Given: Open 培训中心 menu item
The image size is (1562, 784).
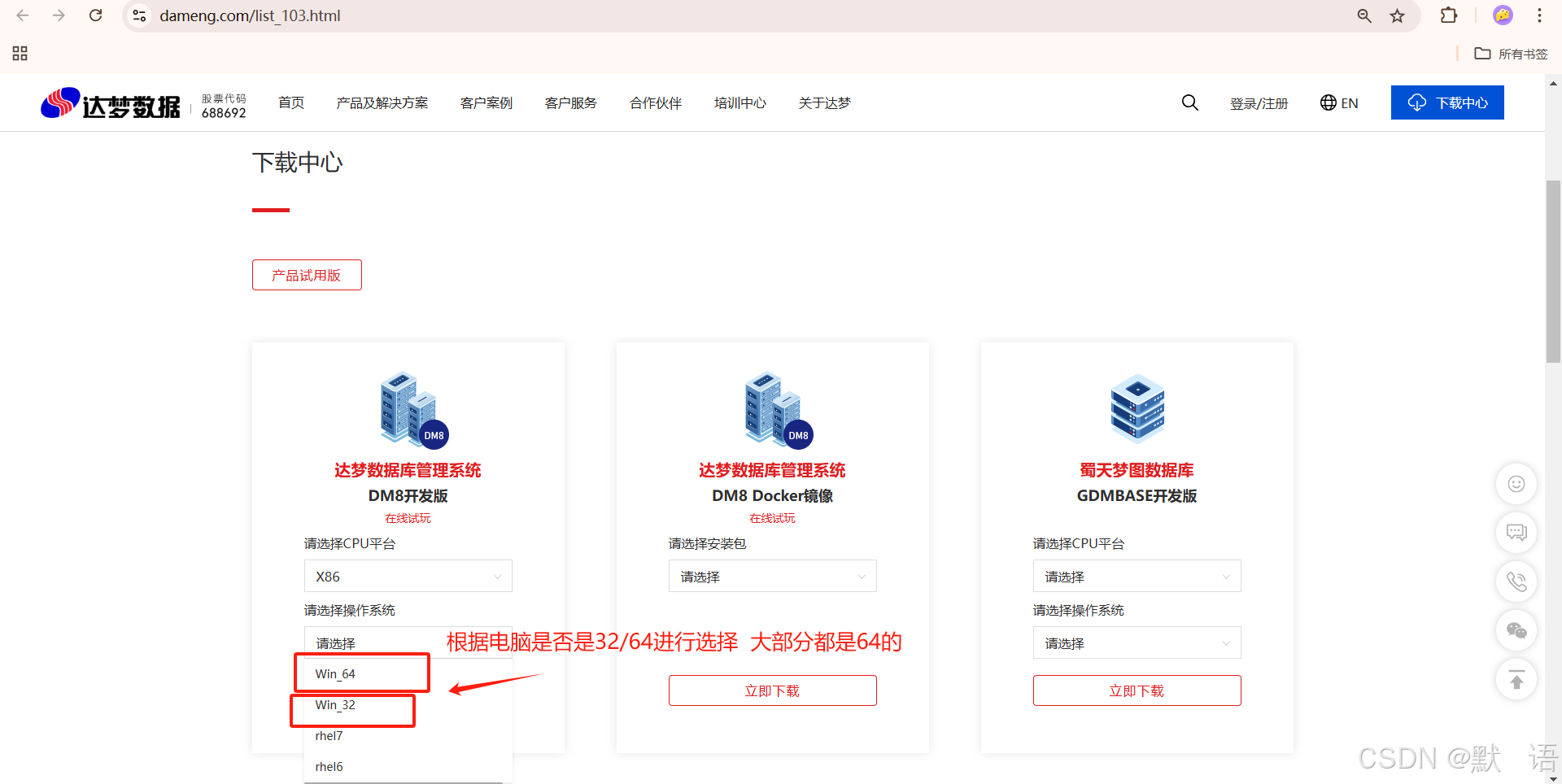Looking at the screenshot, I should coord(740,102).
